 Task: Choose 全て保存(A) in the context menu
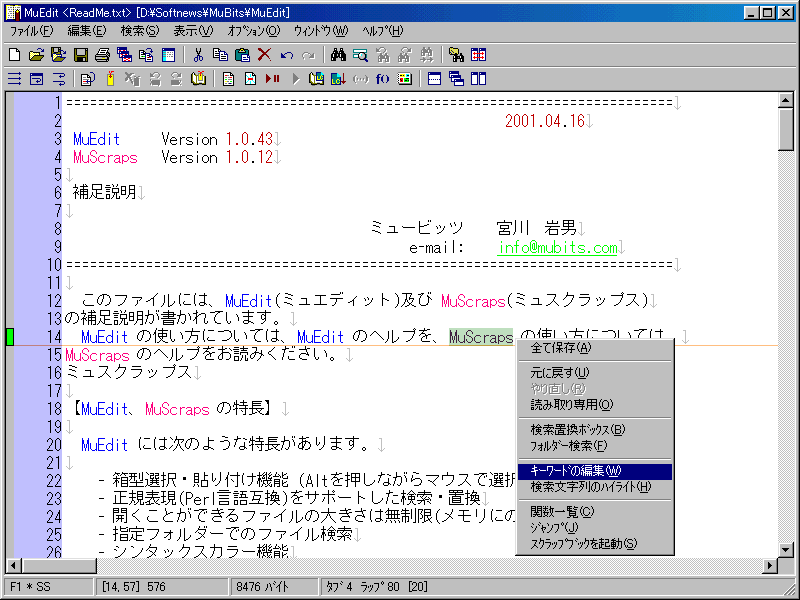point(595,348)
